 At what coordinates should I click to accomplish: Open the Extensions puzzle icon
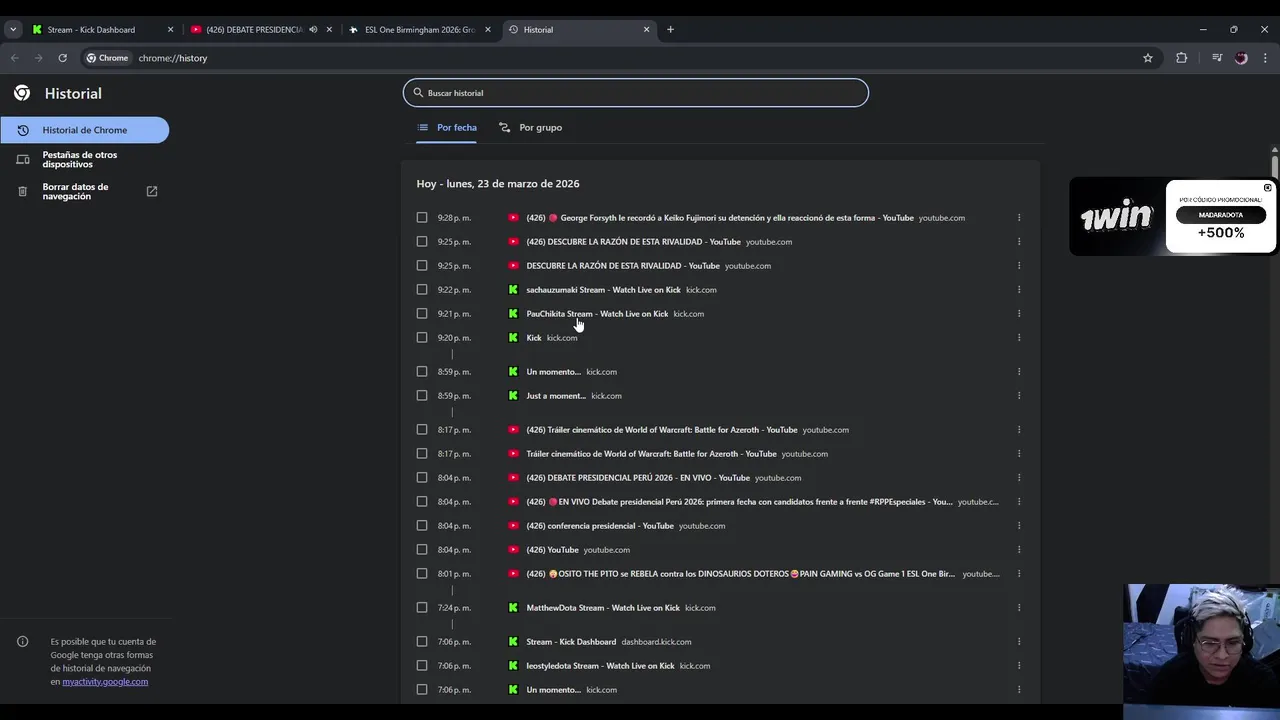(1181, 58)
